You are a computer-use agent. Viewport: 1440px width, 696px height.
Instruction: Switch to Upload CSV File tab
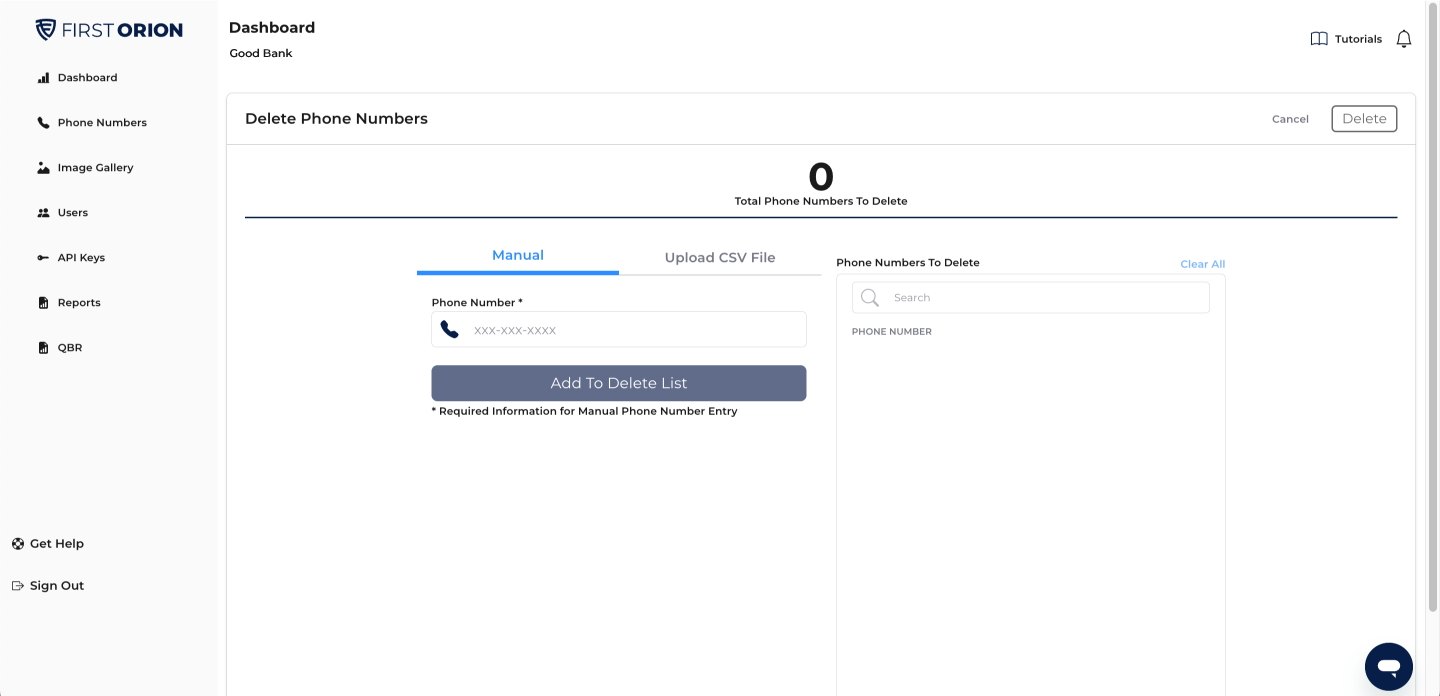(720, 258)
